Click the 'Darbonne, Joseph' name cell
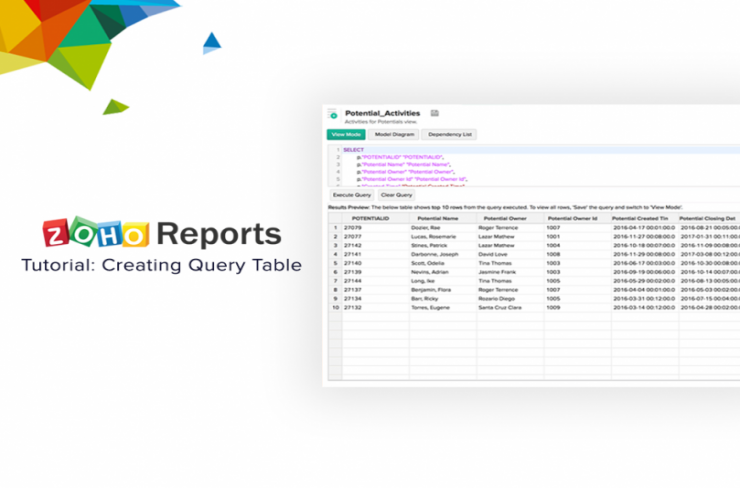The height and width of the screenshot is (488, 740). pos(443,254)
